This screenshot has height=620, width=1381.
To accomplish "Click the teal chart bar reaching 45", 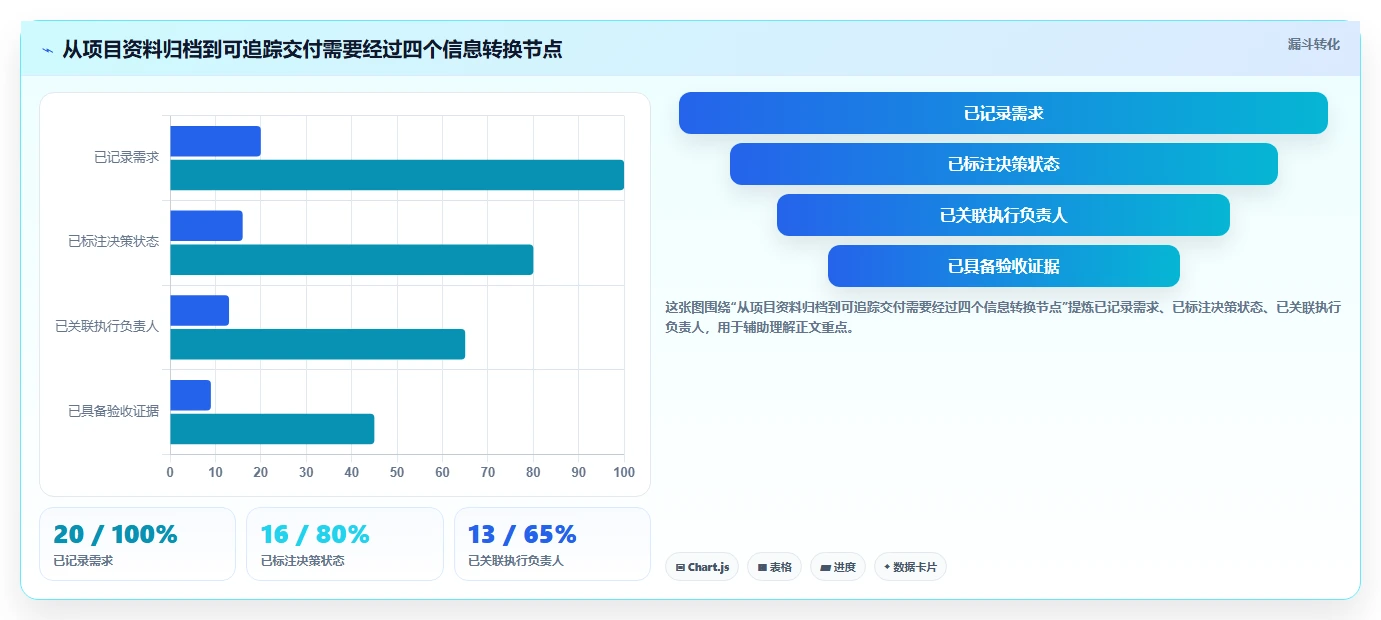I will pyautogui.click(x=272, y=429).
